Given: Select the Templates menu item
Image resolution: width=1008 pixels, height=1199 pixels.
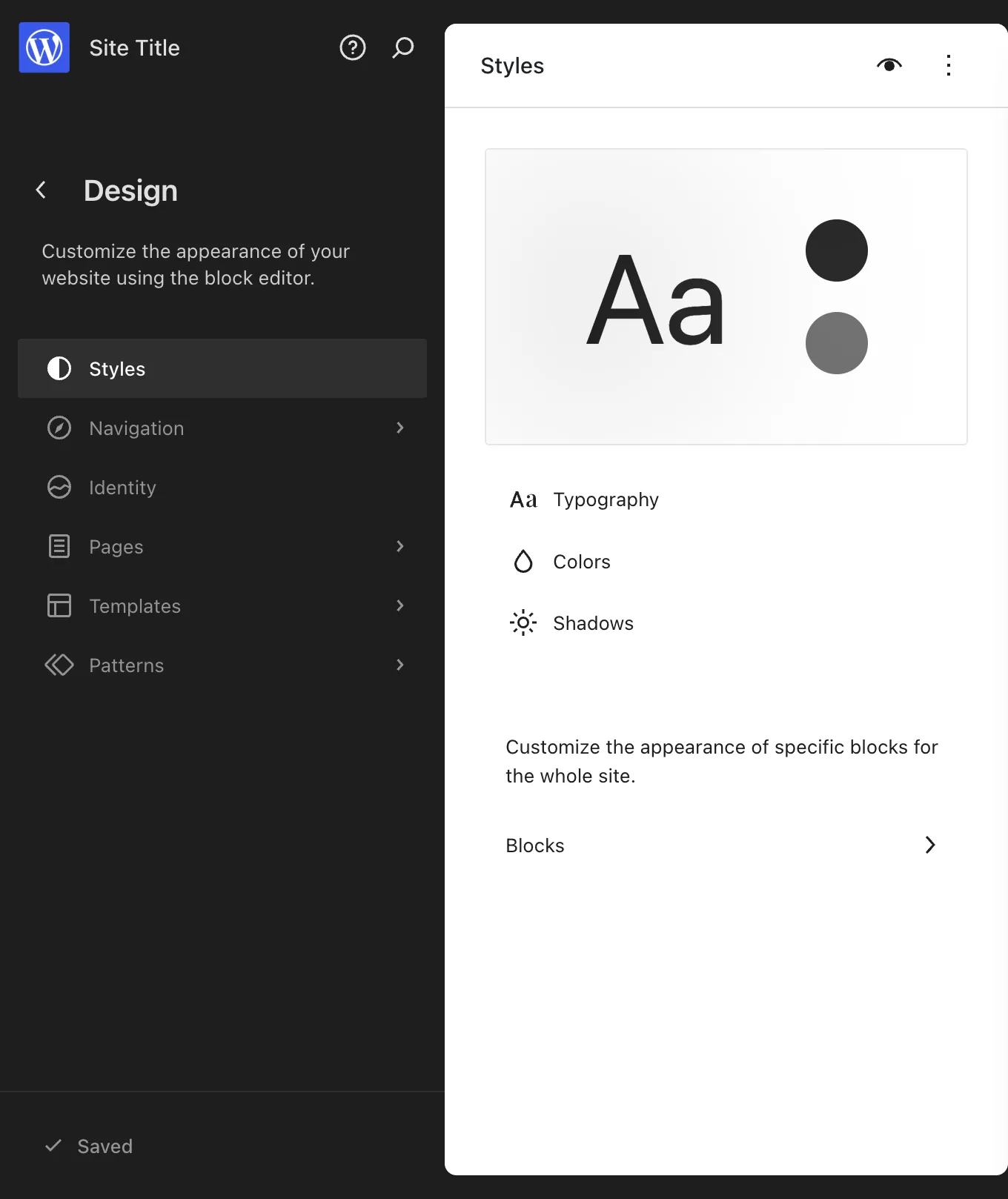Looking at the screenshot, I should 222,605.
